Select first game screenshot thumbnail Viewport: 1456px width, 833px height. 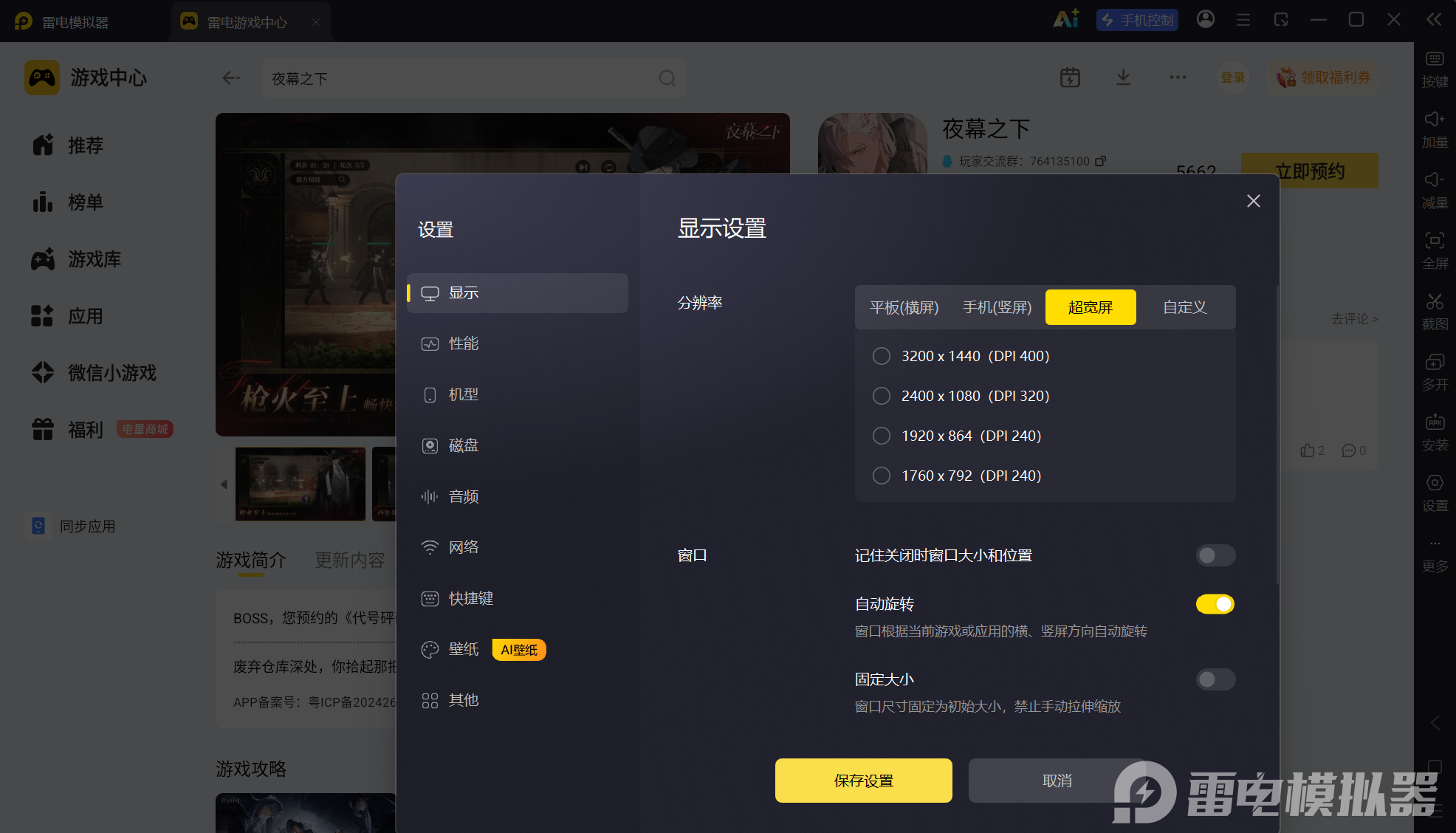click(301, 484)
